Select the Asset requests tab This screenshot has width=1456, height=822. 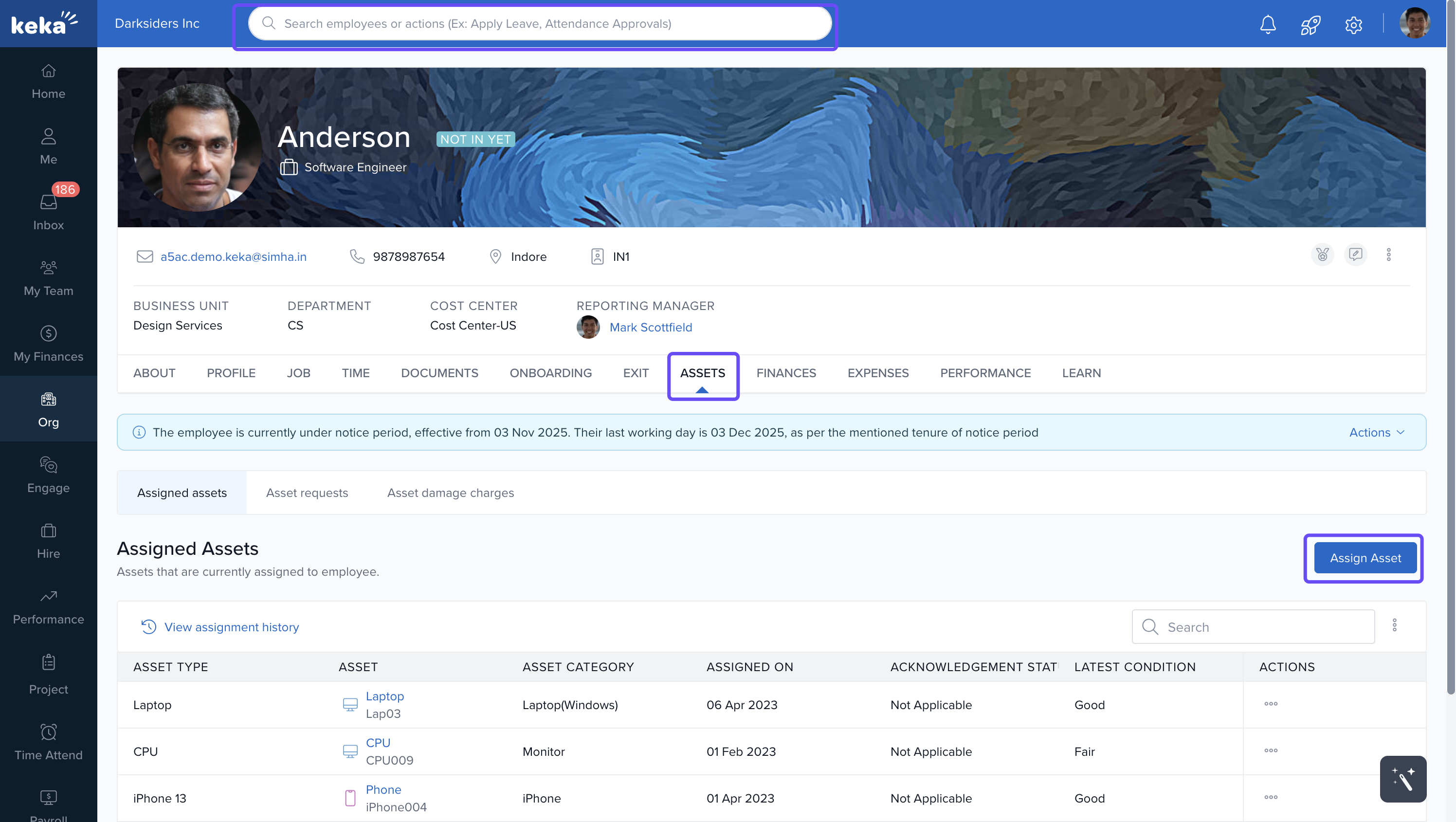307,493
